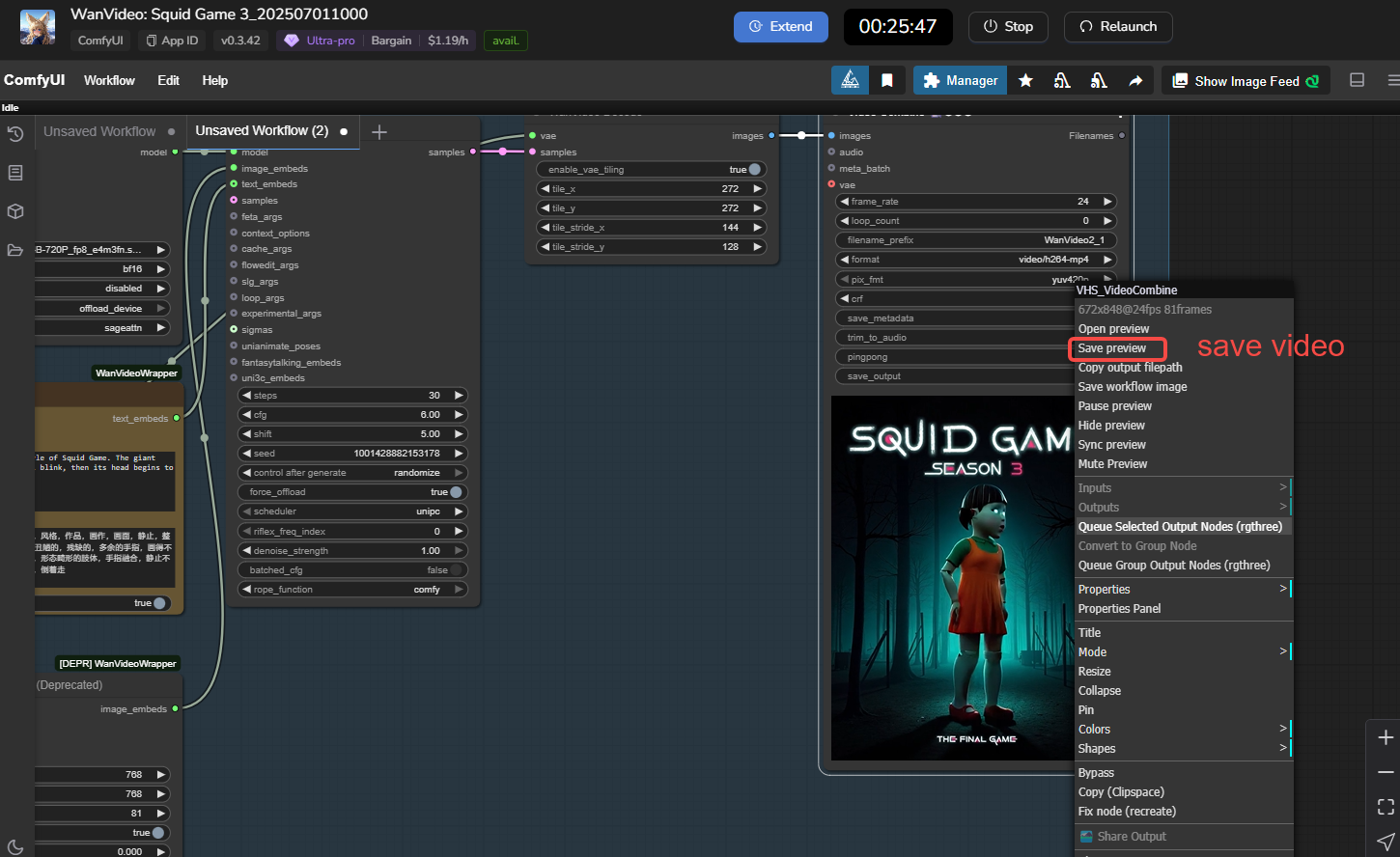The height and width of the screenshot is (857, 1400).
Task: Open the workflows folder sidebar icon
Action: click(15, 250)
